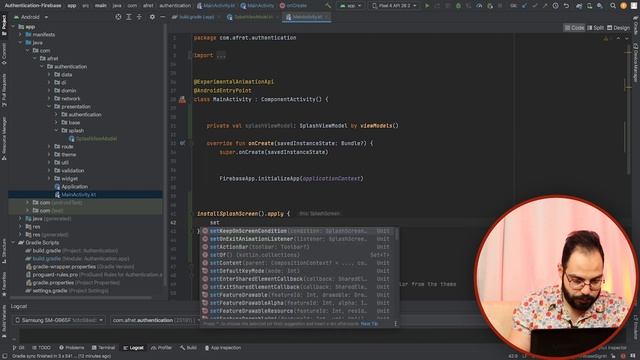Open the Logcat tool tab
The height and width of the screenshot is (360, 640).
tap(133, 348)
